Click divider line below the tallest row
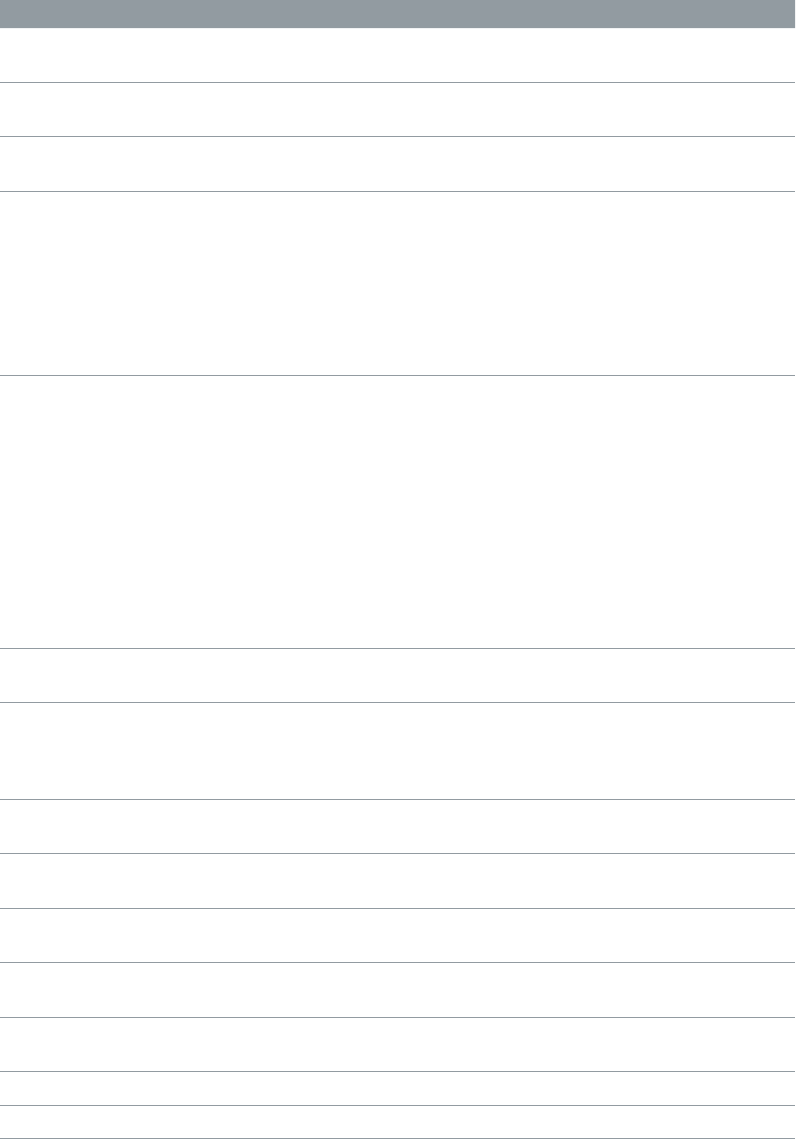This screenshot has width=796, height=1139. 398,649
